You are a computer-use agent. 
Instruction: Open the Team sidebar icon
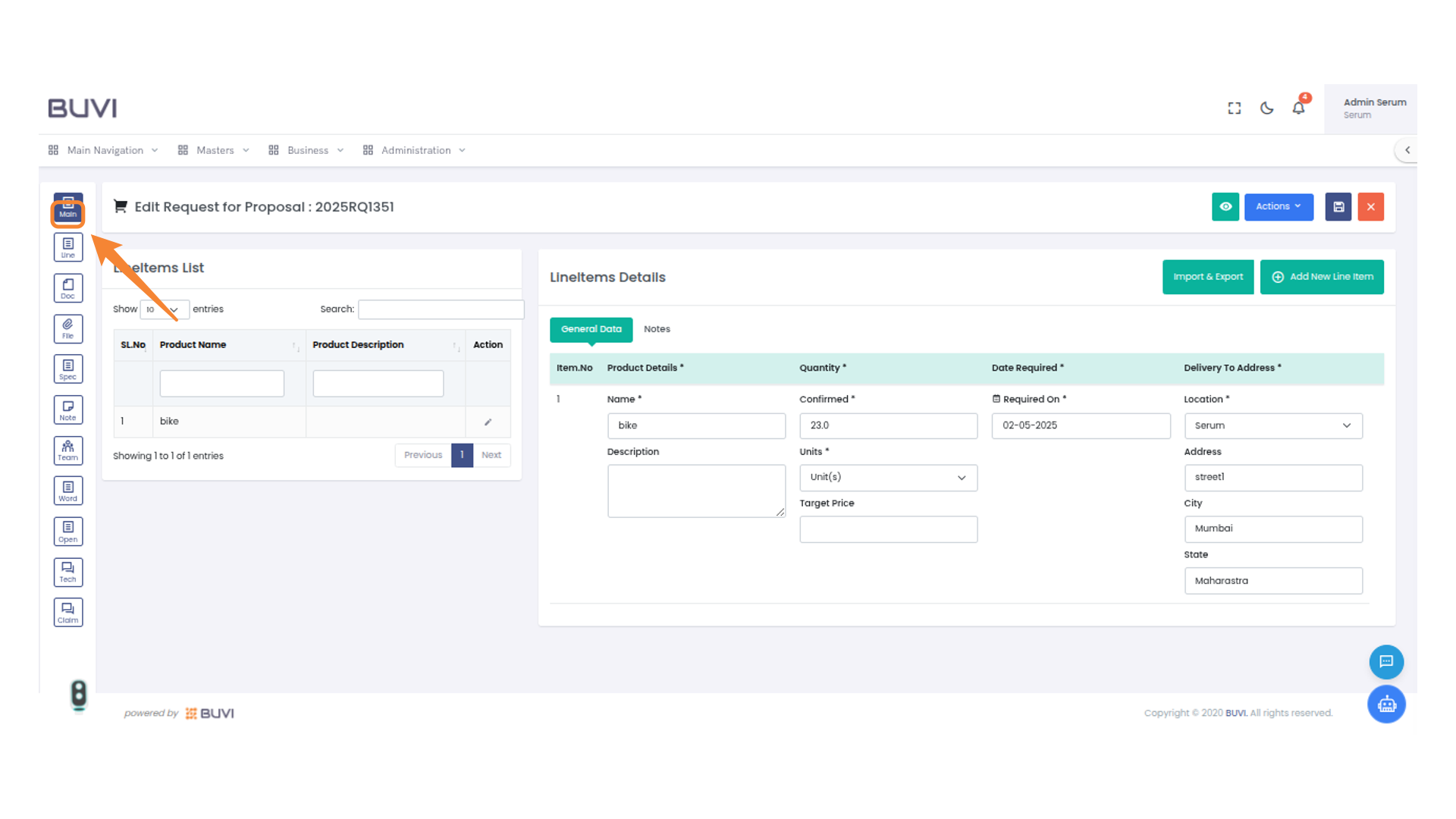point(67,450)
